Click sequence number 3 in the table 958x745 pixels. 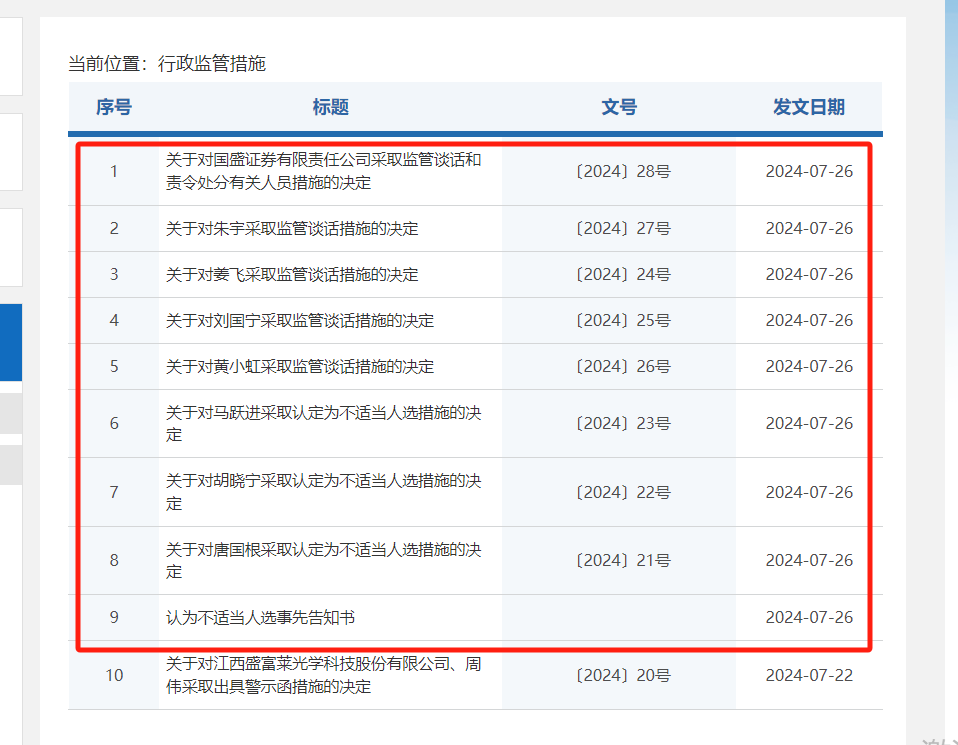114,274
